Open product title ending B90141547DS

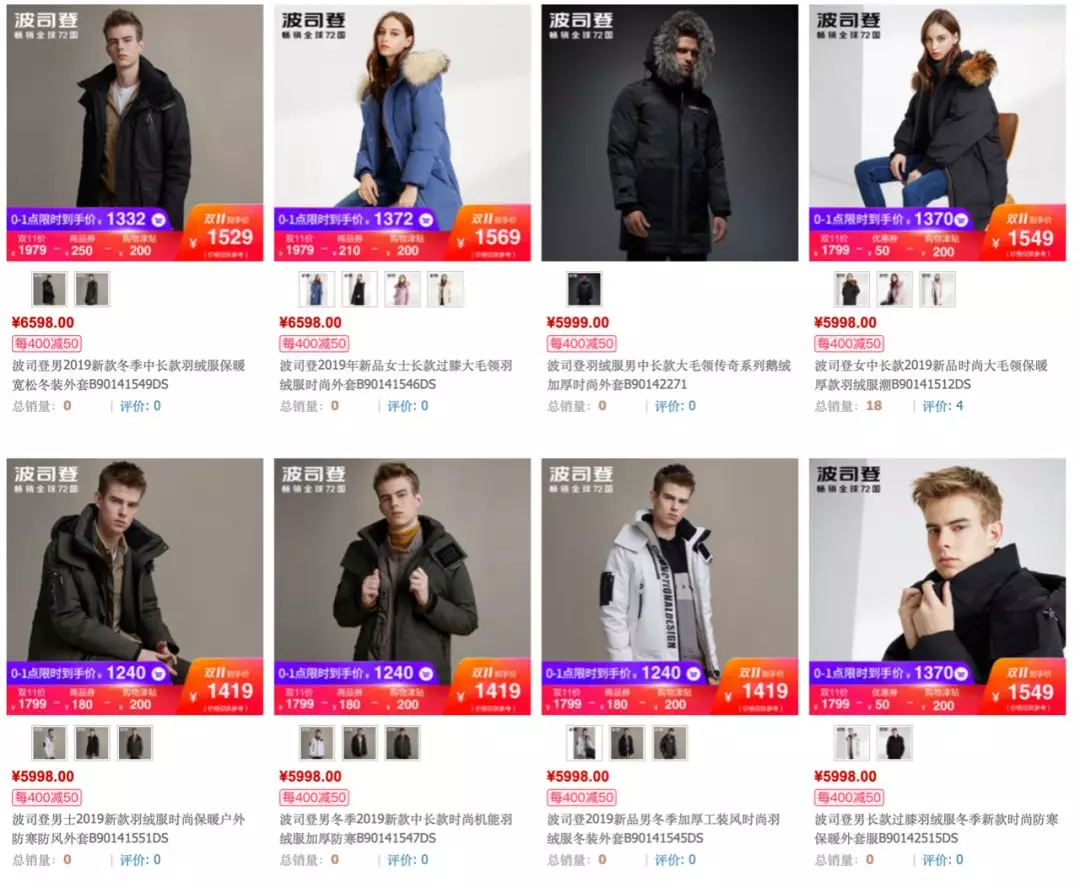coord(396,829)
